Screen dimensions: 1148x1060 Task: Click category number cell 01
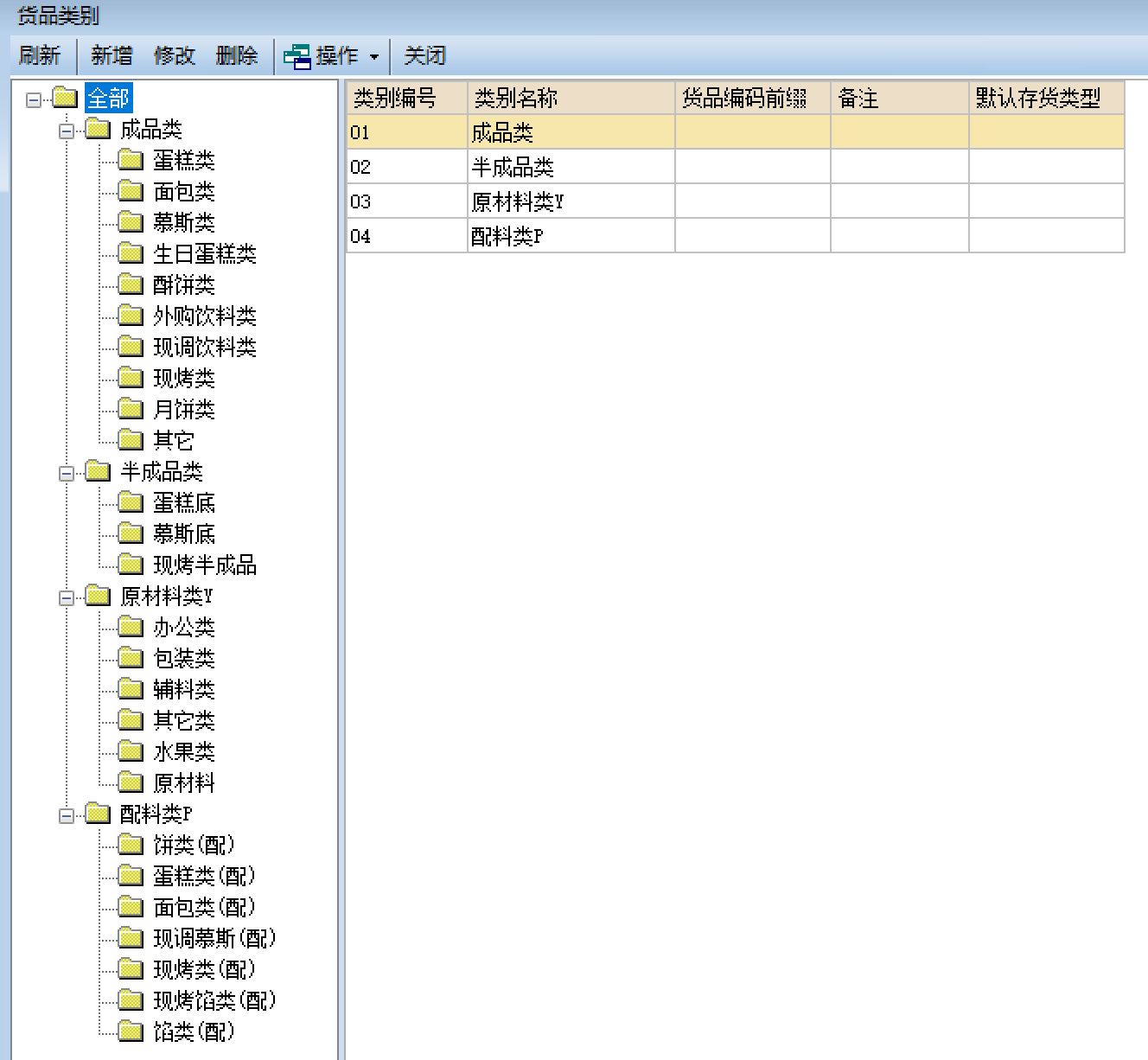click(407, 132)
